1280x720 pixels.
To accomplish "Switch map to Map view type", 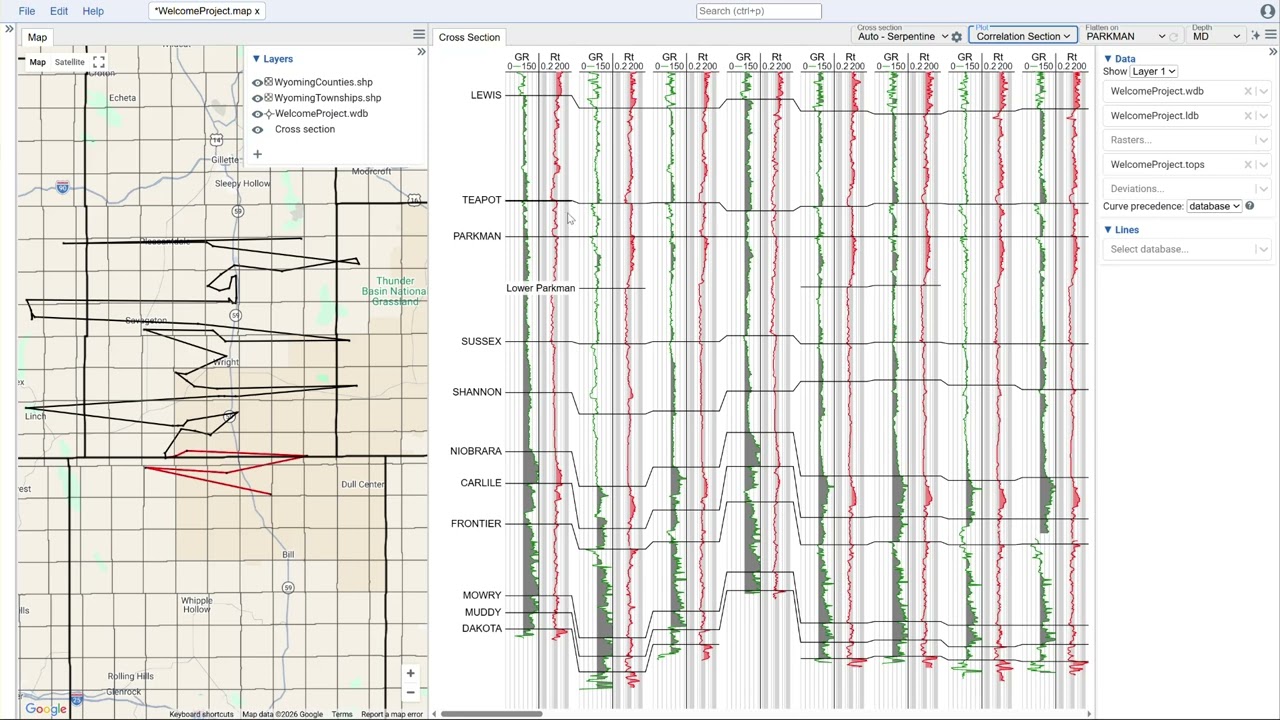I will [37, 62].
